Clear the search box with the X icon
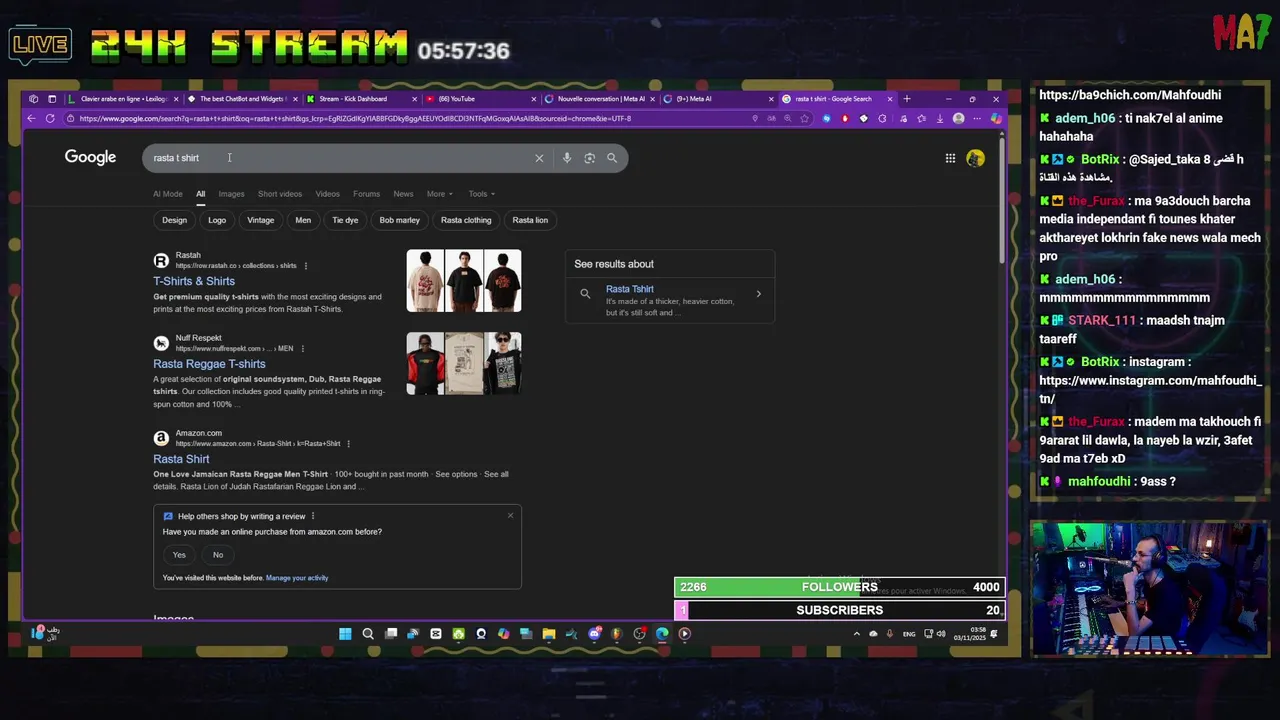The image size is (1280, 720). [539, 158]
